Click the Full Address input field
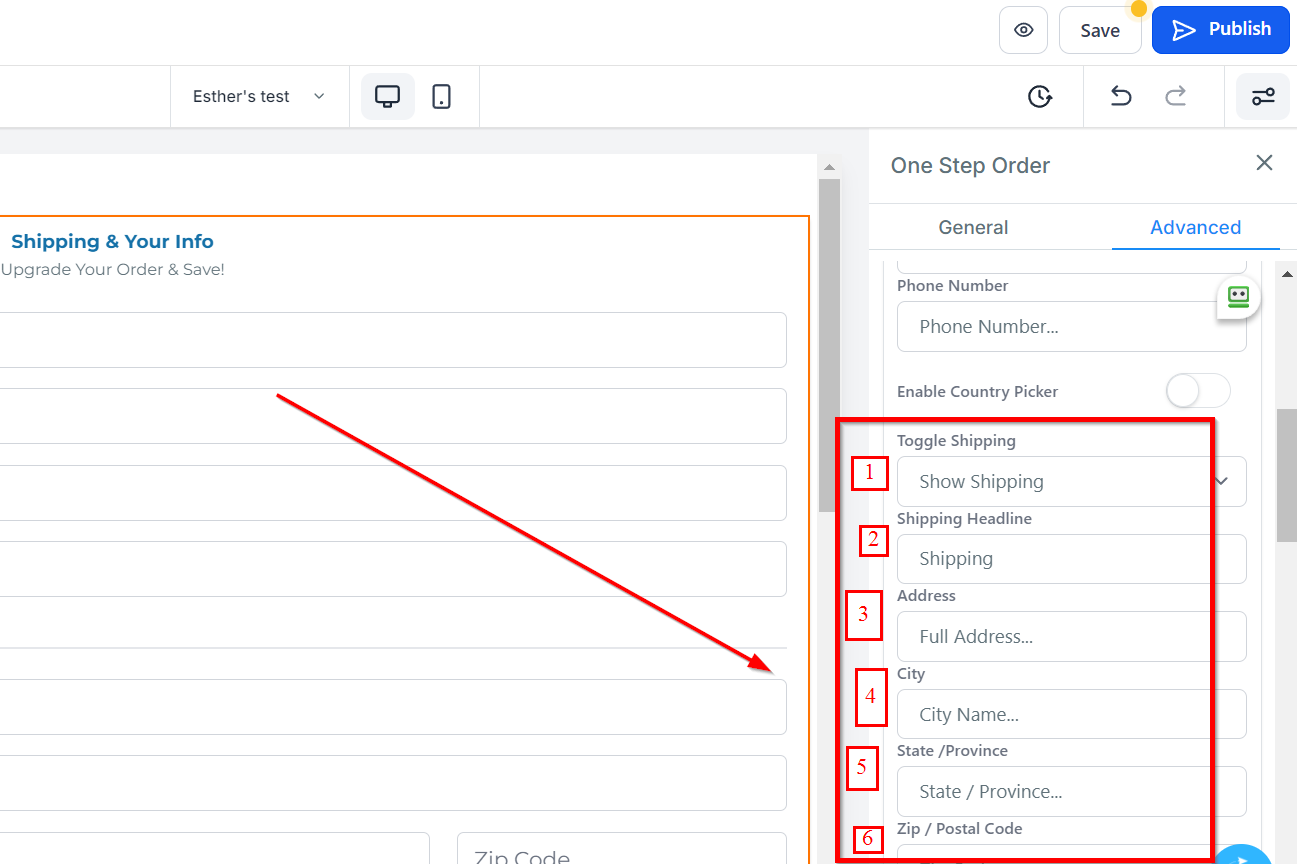 pyautogui.click(x=1071, y=637)
